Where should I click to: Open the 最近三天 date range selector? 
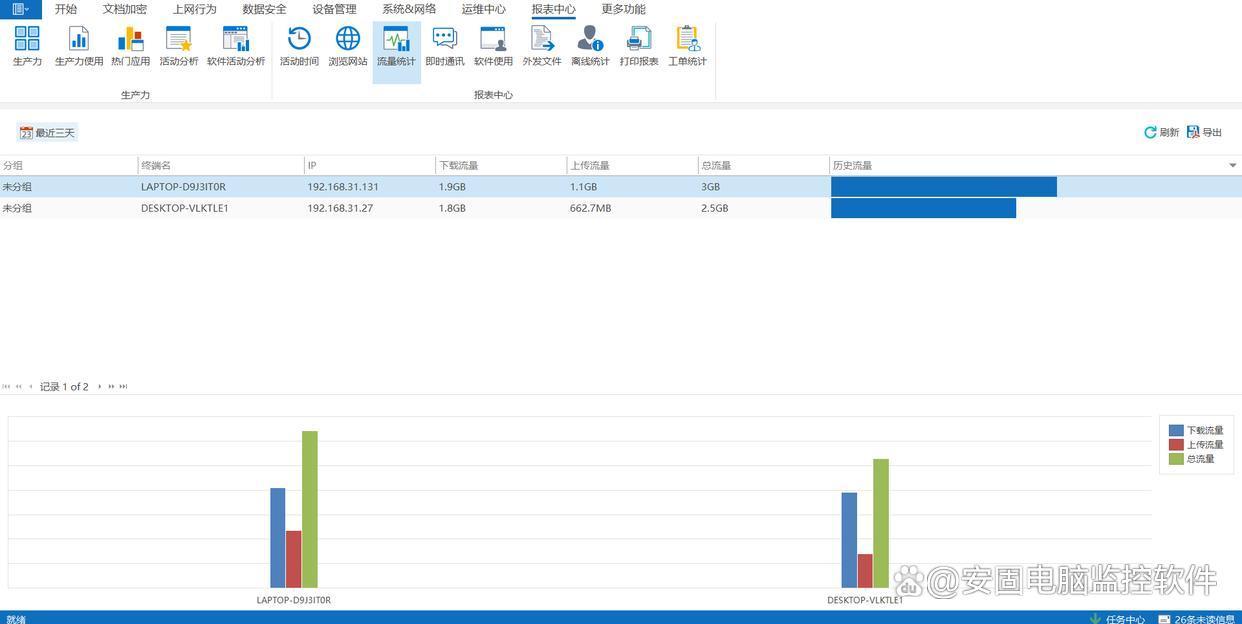(47, 132)
